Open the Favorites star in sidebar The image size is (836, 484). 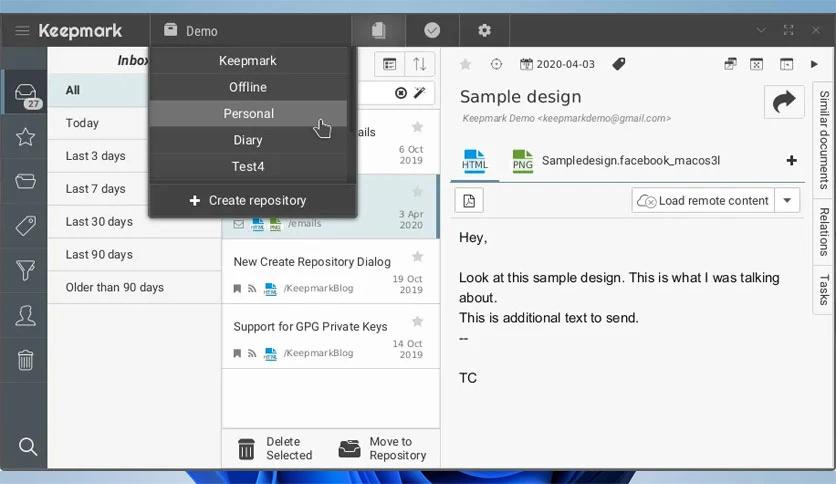(25, 138)
